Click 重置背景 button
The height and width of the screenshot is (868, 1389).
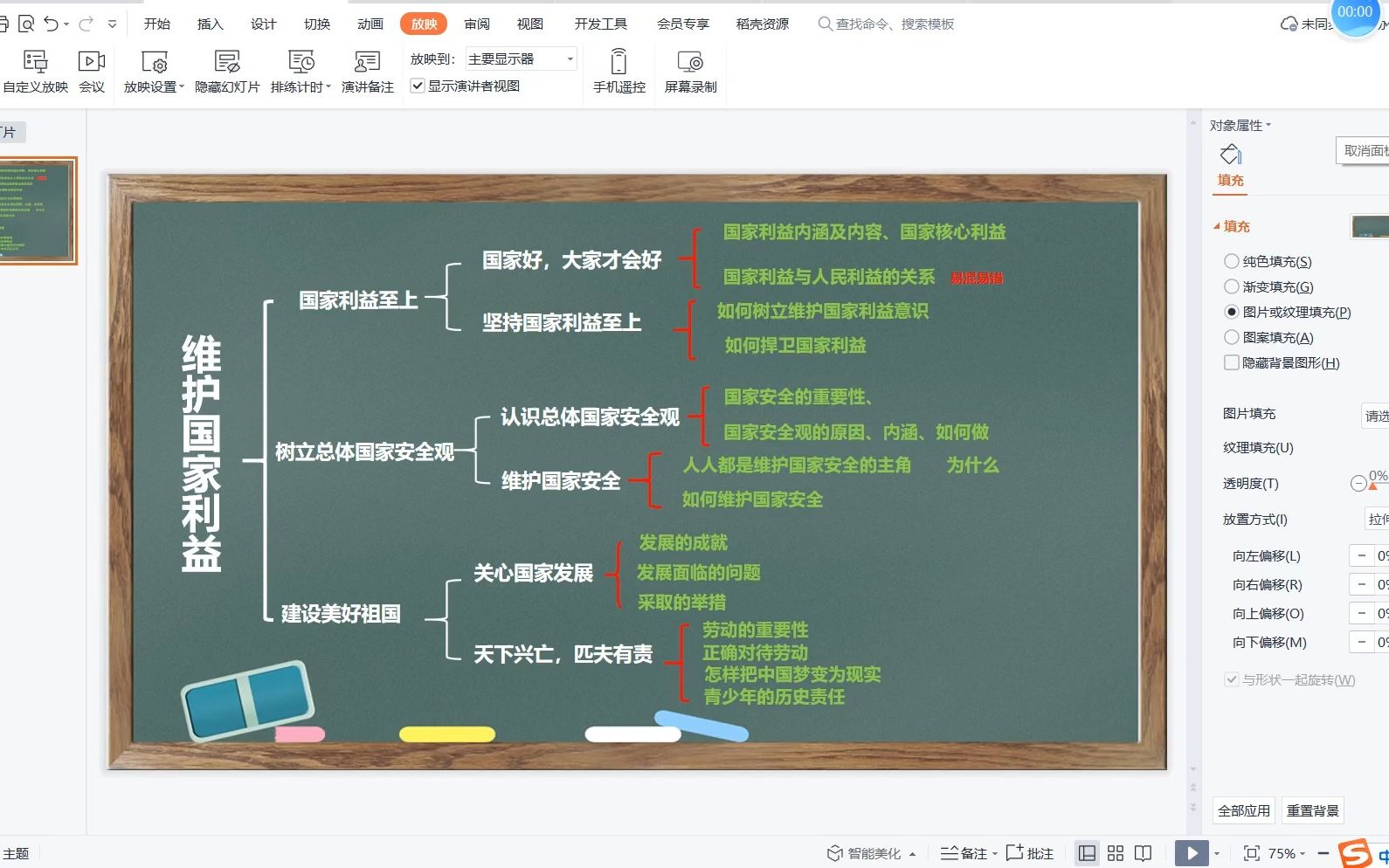[x=1312, y=810]
